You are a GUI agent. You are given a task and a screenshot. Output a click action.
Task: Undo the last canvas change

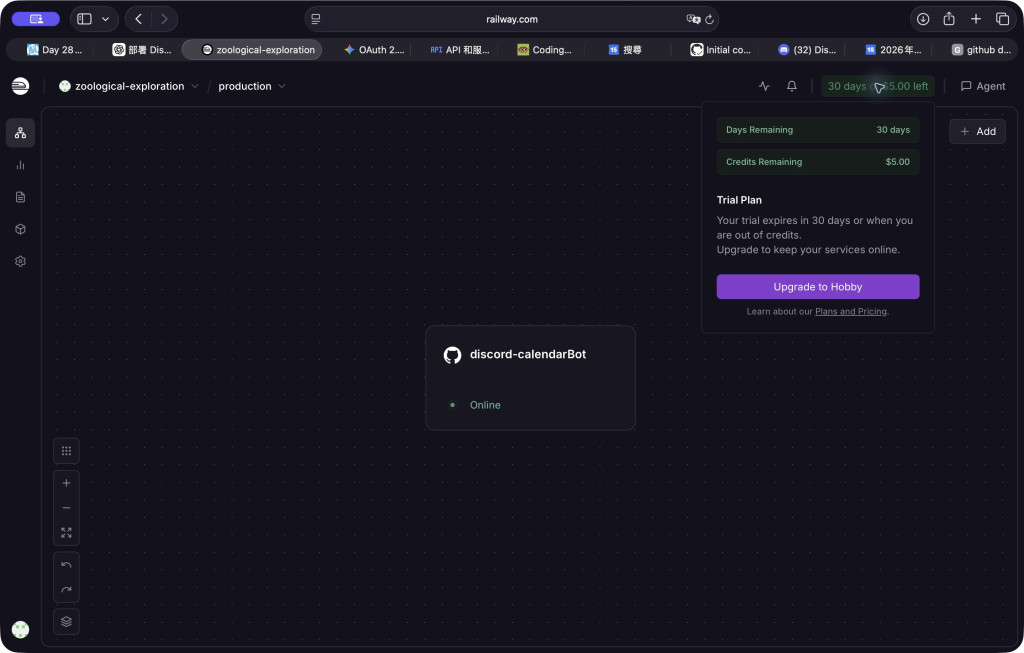(66, 565)
